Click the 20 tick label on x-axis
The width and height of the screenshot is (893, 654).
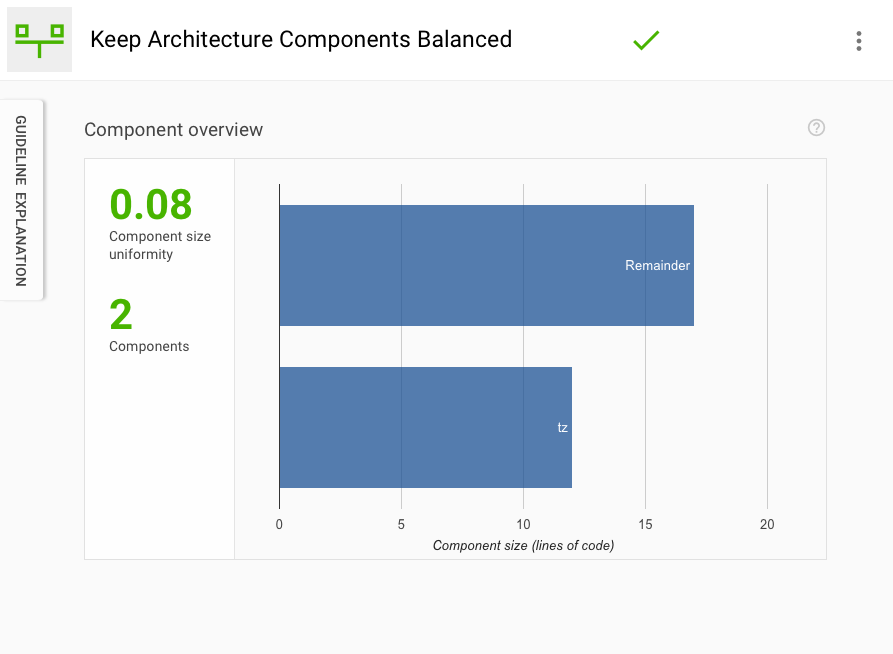(767, 525)
